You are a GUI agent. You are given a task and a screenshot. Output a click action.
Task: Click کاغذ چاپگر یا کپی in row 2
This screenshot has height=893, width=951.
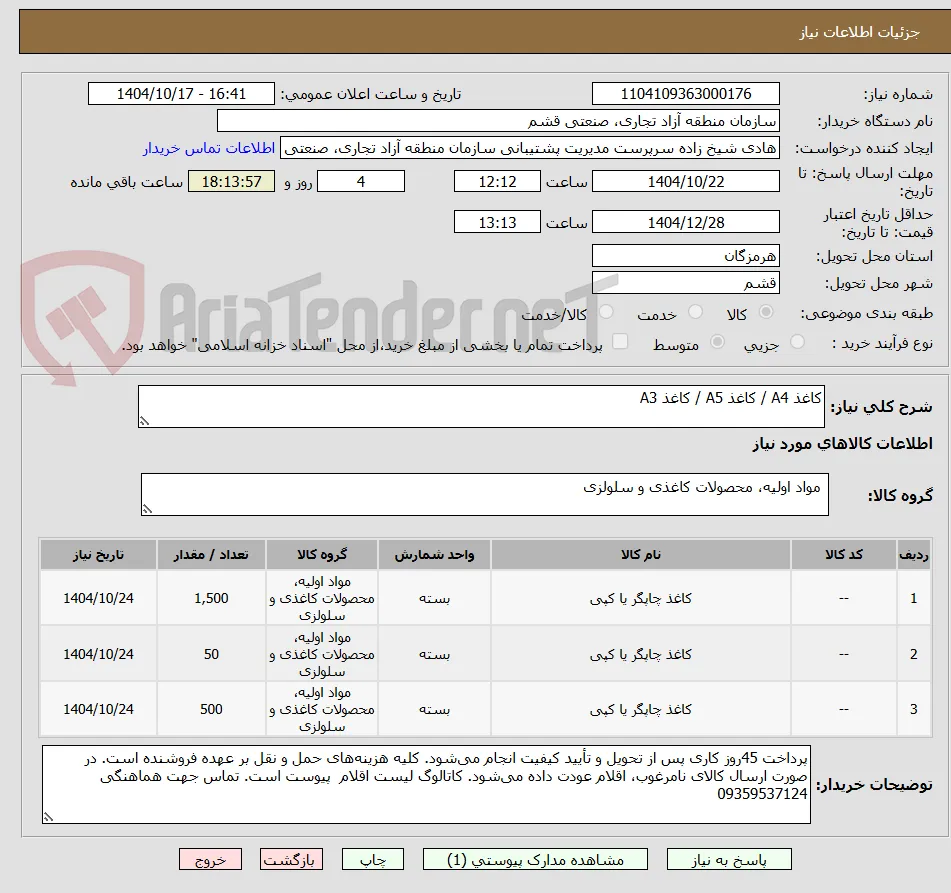click(640, 654)
